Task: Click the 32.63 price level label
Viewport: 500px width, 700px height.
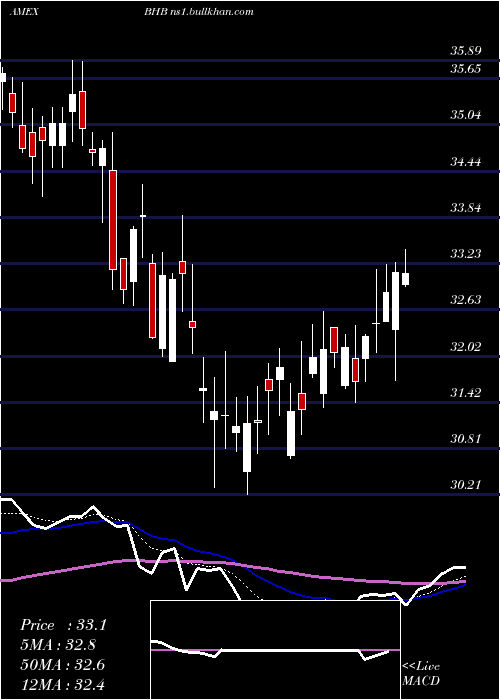Action: coord(466,300)
